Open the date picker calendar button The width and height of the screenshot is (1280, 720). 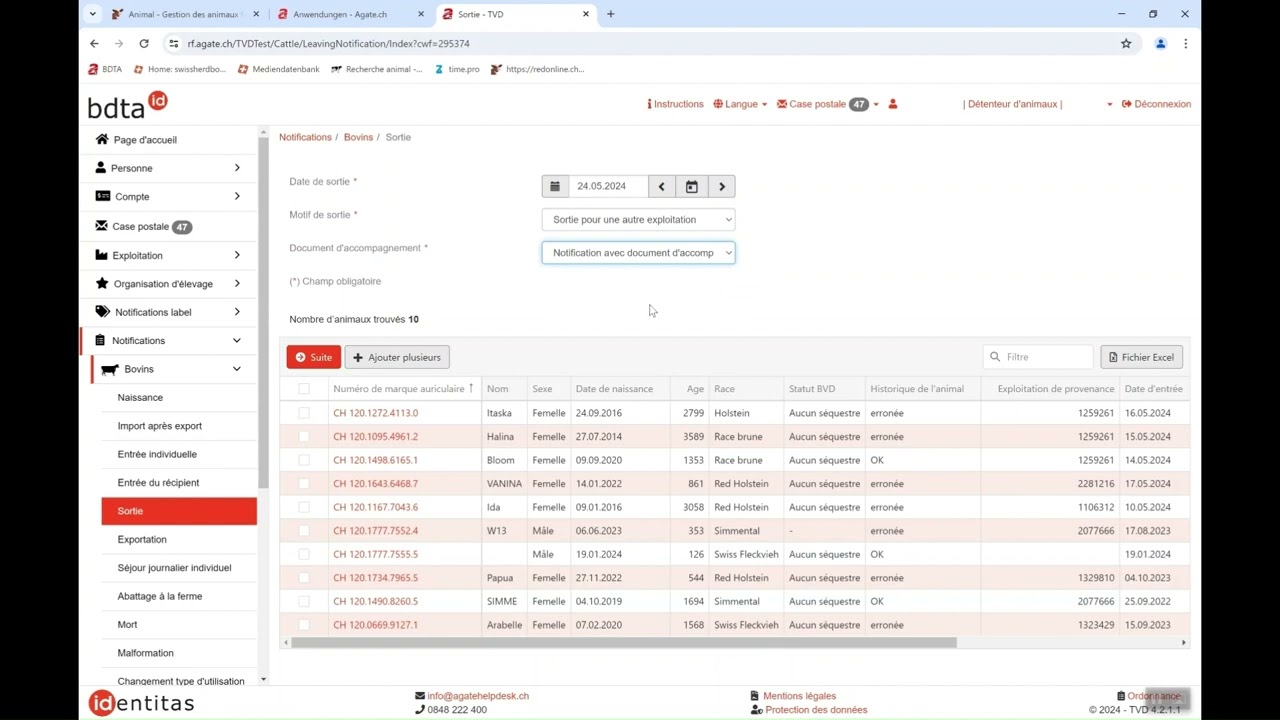point(691,186)
